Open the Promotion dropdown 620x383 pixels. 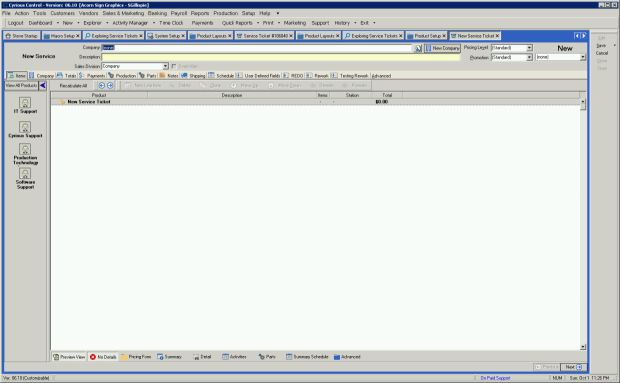pos(529,57)
